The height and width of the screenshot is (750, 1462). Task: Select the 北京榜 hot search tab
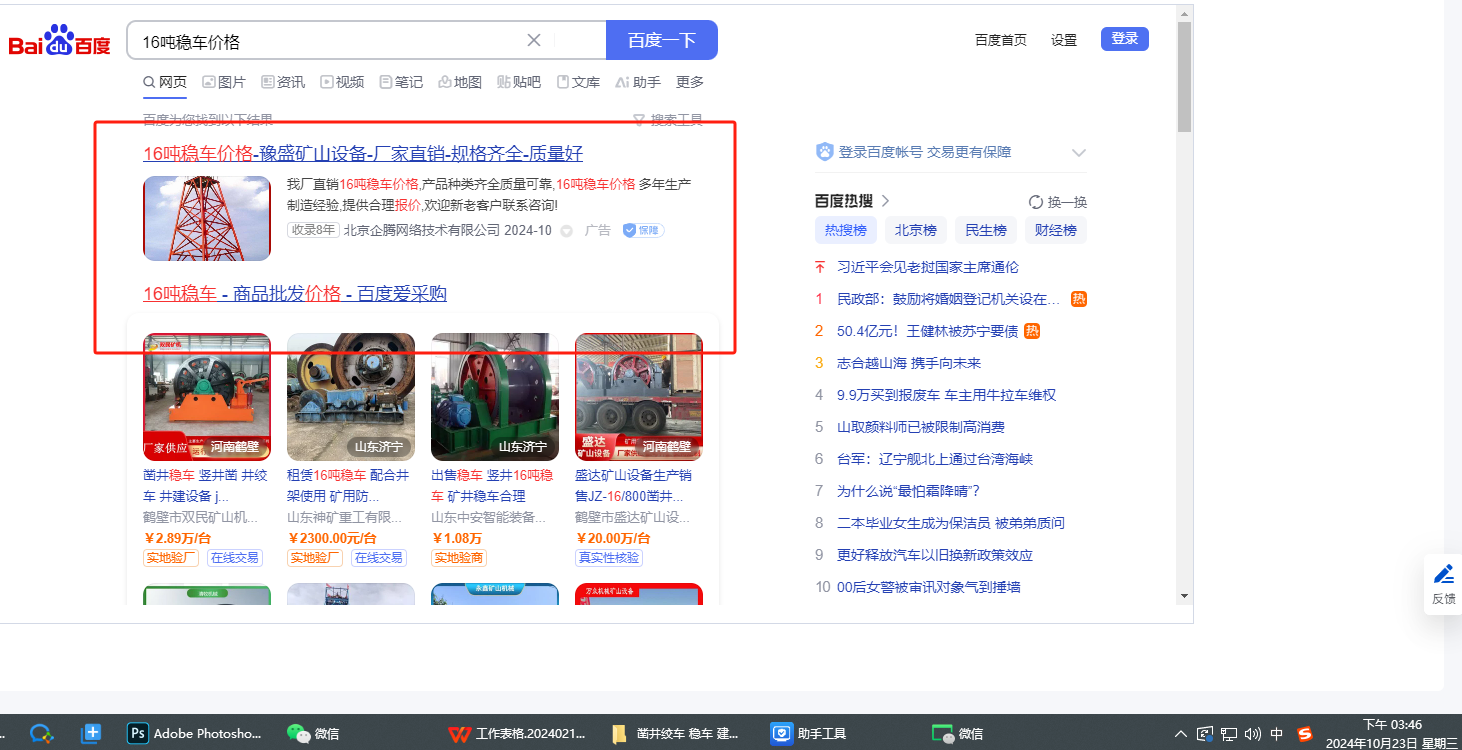(915, 230)
